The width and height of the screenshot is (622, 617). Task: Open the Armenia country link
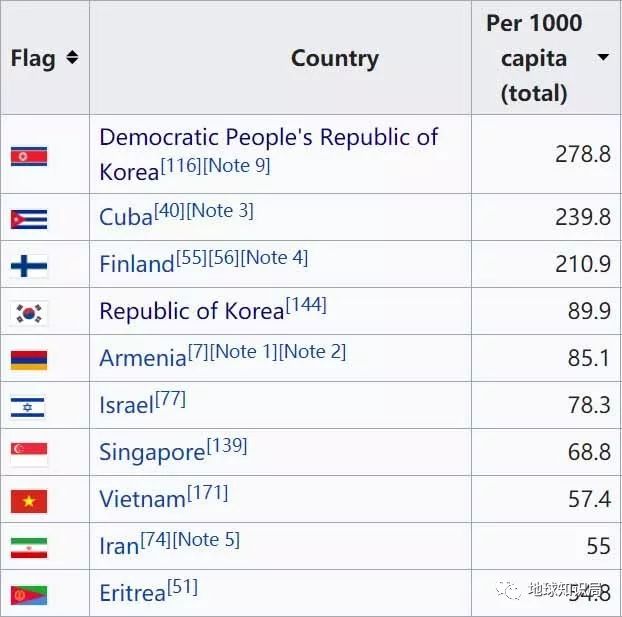coord(143,358)
